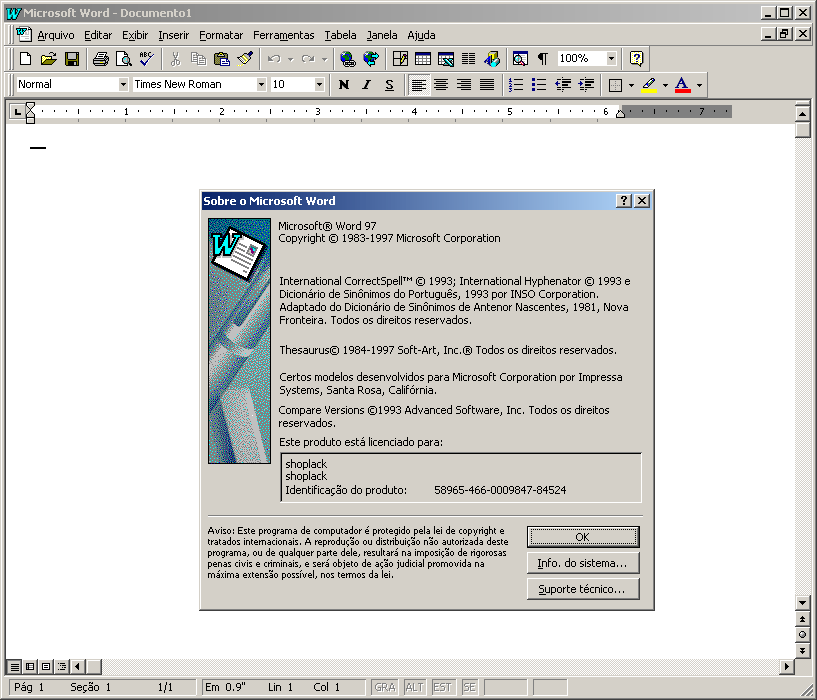The height and width of the screenshot is (700, 817).
Task: Click Suporte técnico button
Action: (583, 589)
